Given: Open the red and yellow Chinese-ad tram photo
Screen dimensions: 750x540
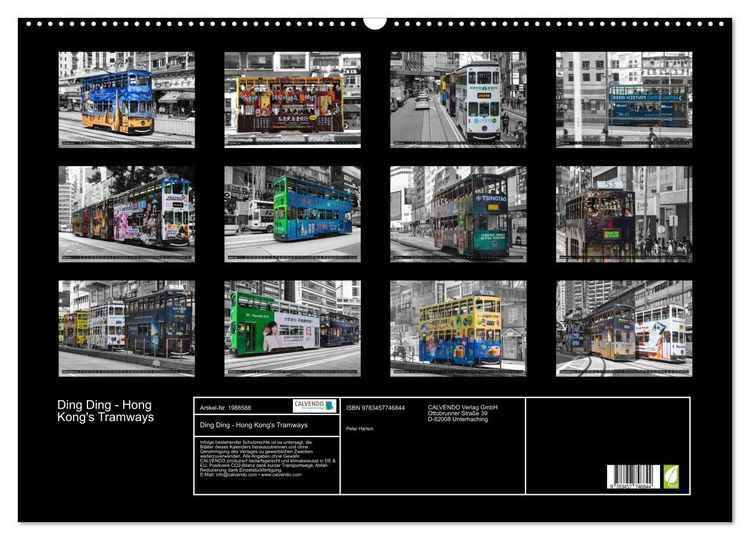Looking at the screenshot, I should [292, 99].
